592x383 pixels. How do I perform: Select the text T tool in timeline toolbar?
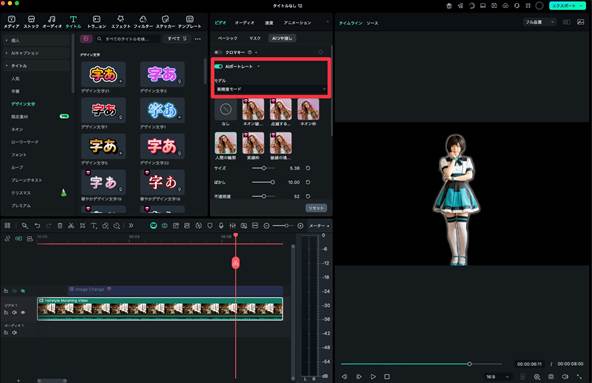(94, 225)
